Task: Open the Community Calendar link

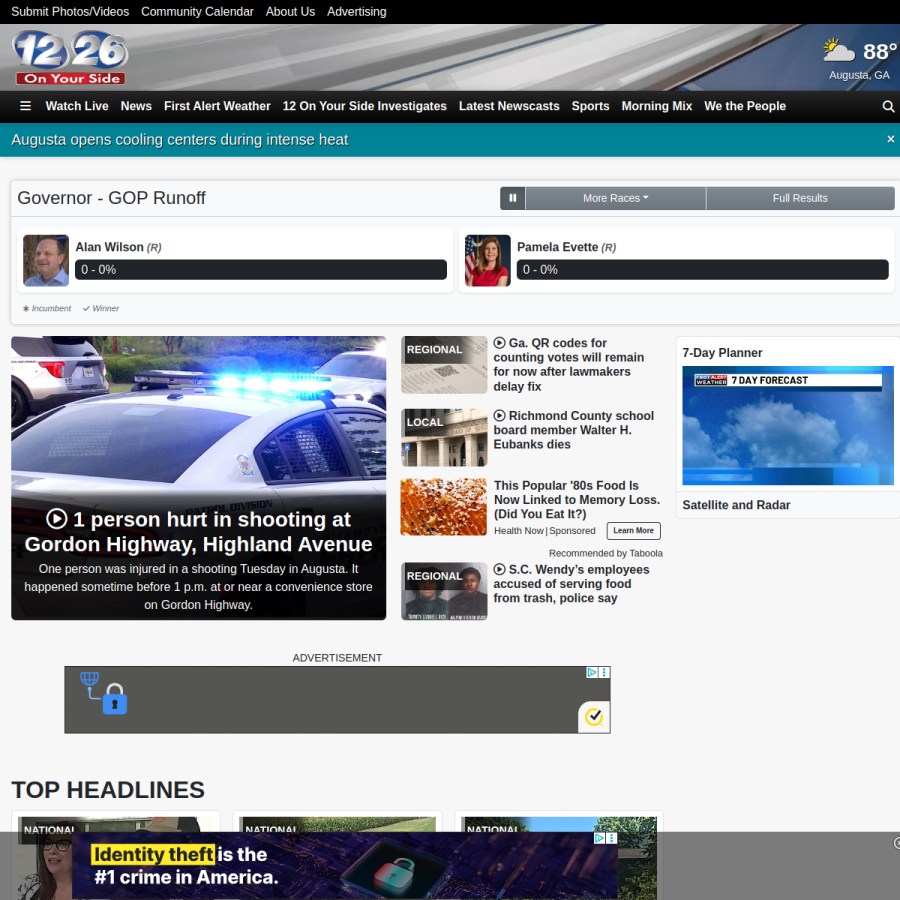Action: pos(197,11)
